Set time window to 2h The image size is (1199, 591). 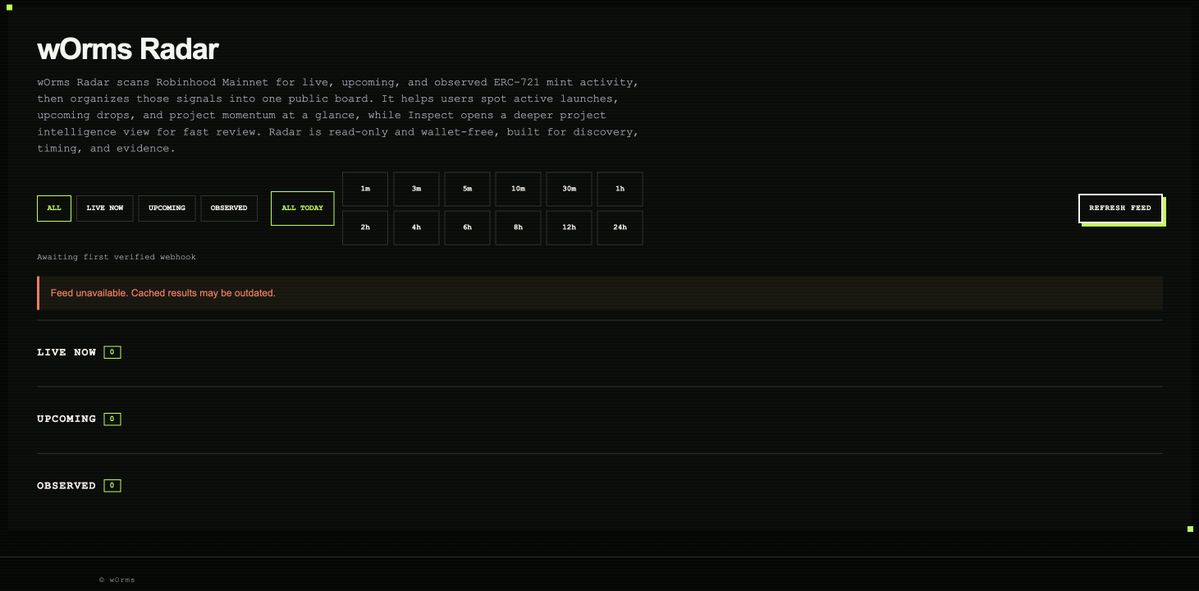point(366,228)
